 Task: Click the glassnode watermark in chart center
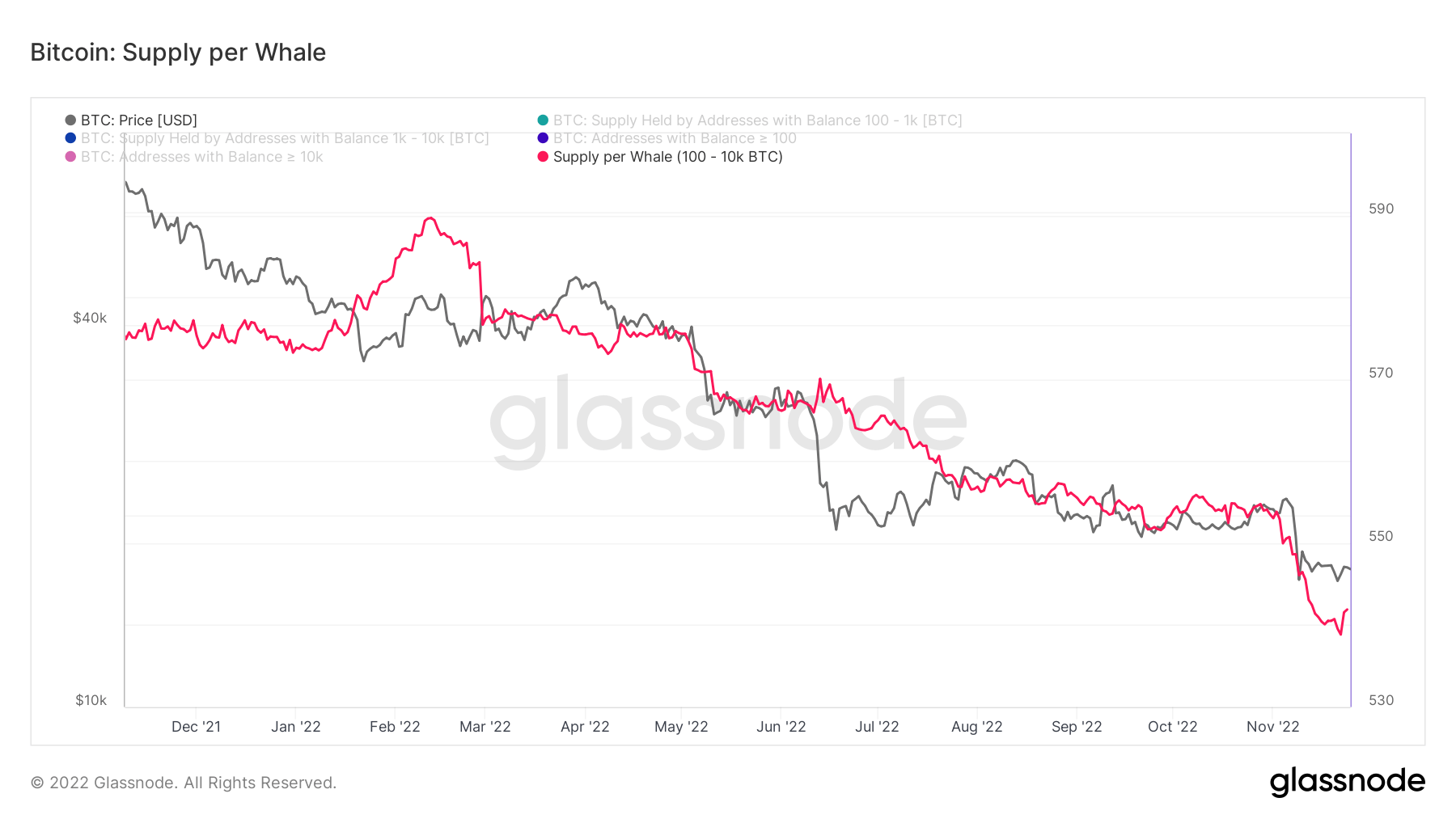(728, 419)
